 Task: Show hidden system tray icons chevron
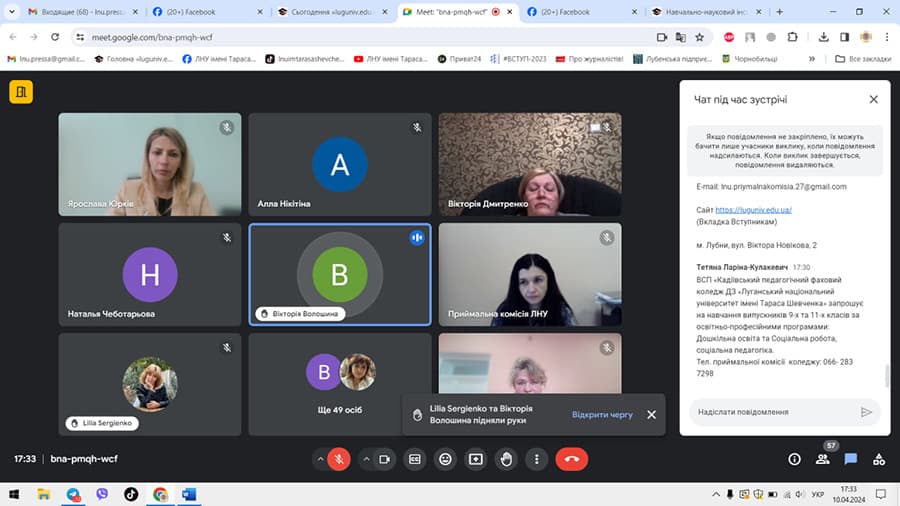click(716, 494)
